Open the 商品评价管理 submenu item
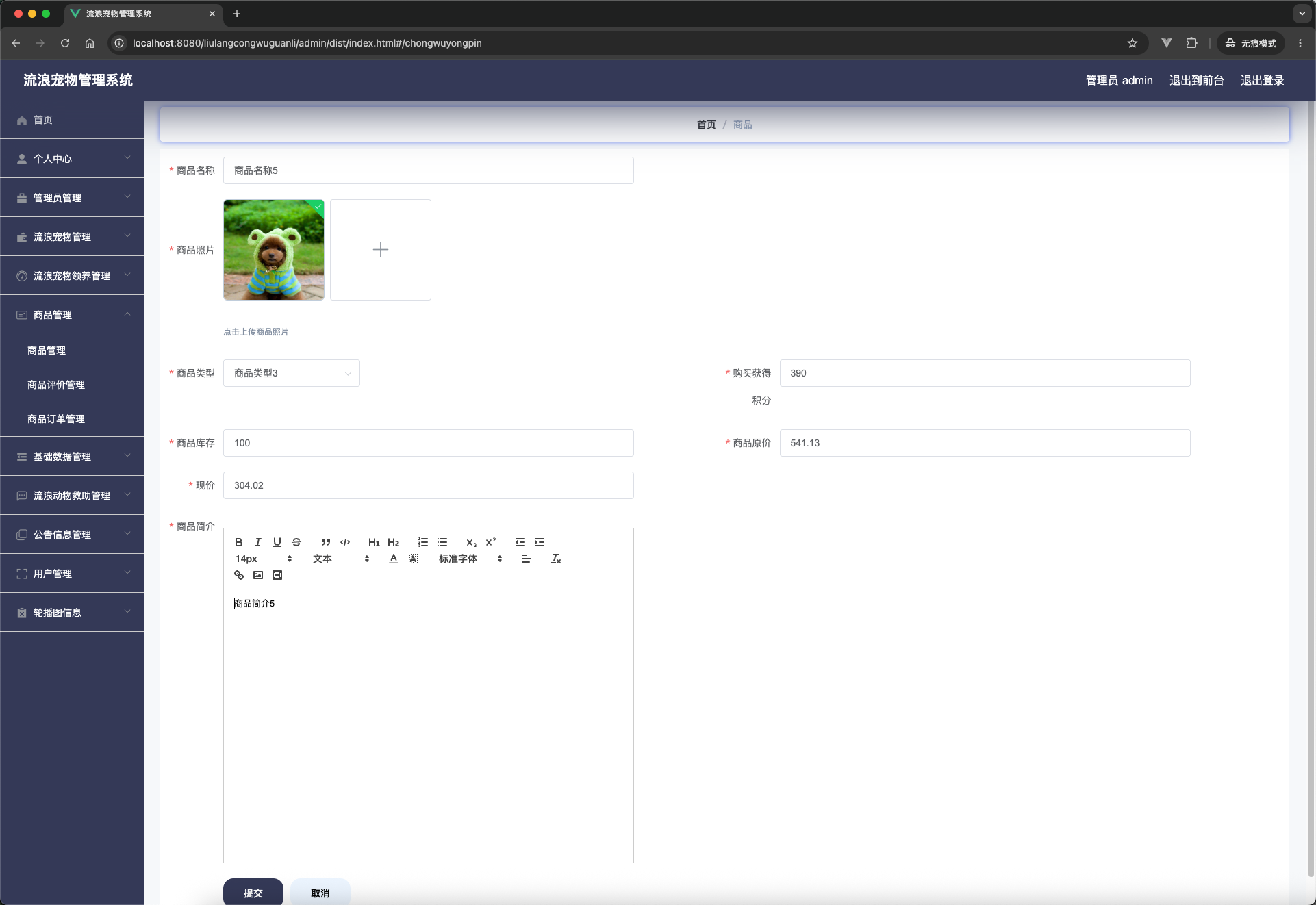Image resolution: width=1316 pixels, height=905 pixels. tap(72, 385)
